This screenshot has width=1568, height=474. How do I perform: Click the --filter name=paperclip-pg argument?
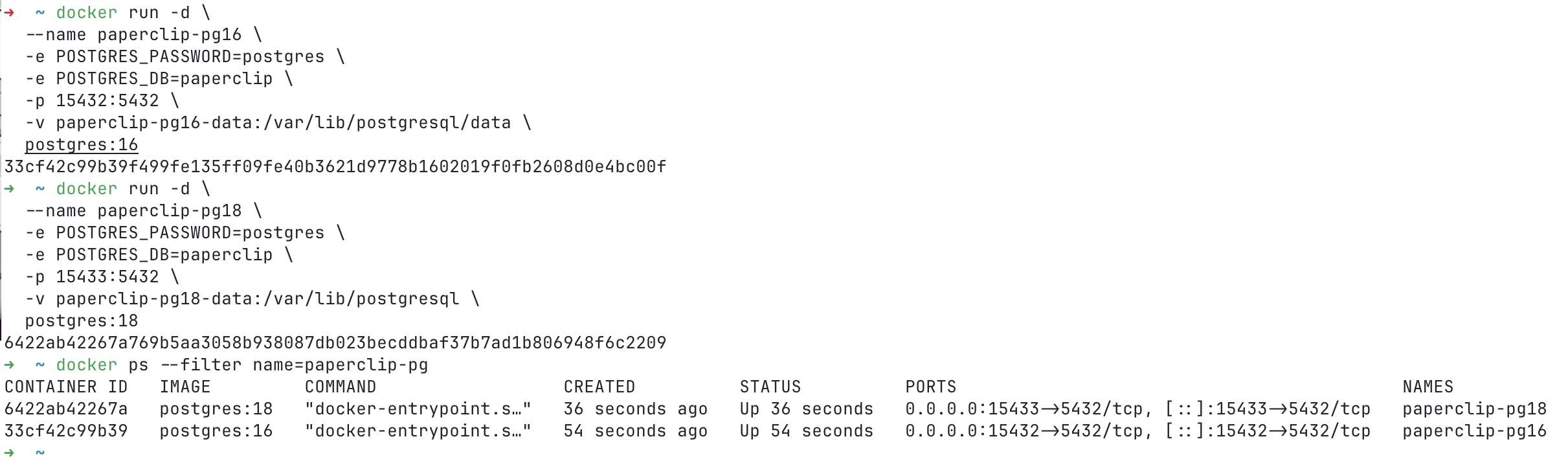tap(294, 365)
